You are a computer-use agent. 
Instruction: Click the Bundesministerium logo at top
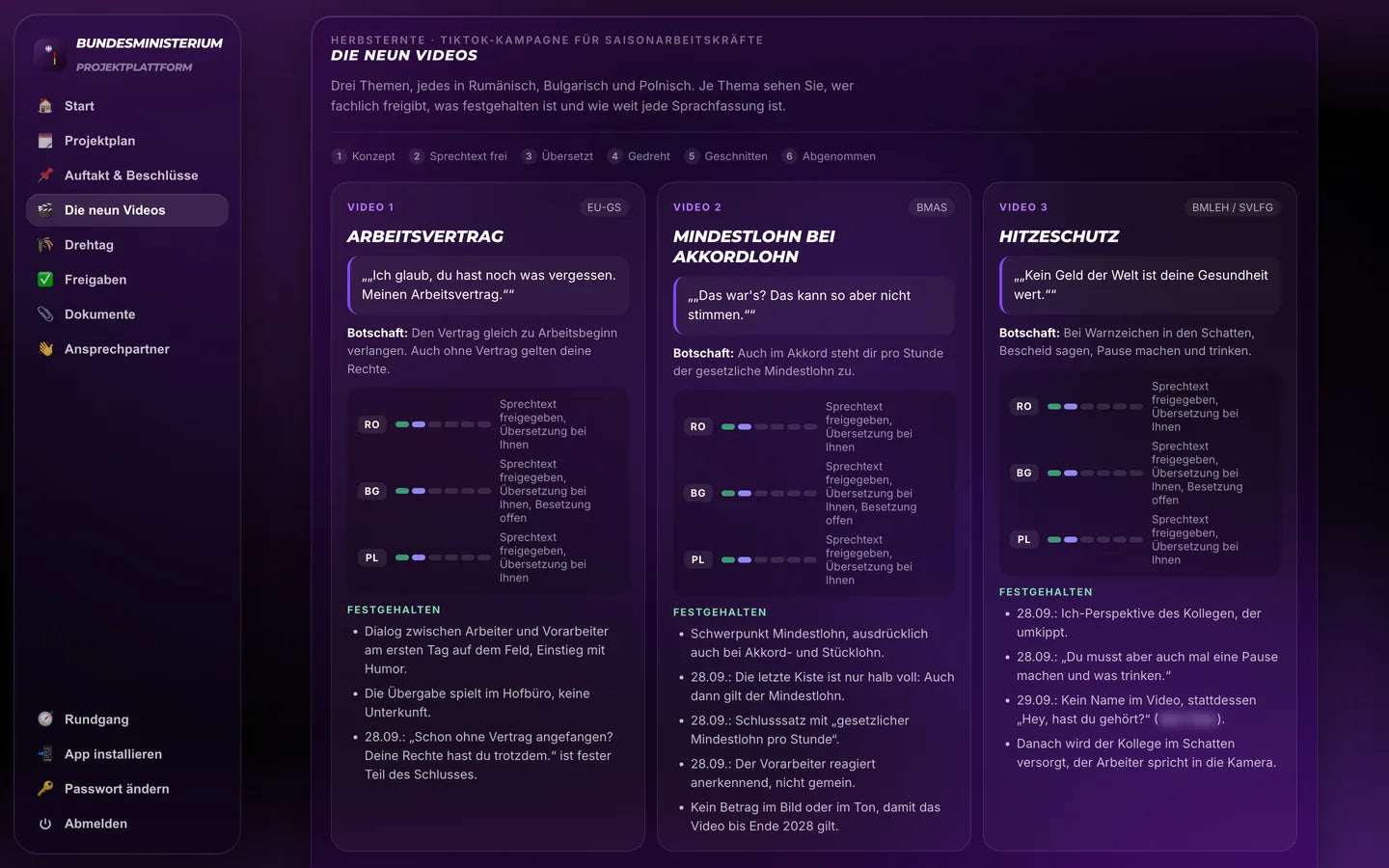pos(49,54)
